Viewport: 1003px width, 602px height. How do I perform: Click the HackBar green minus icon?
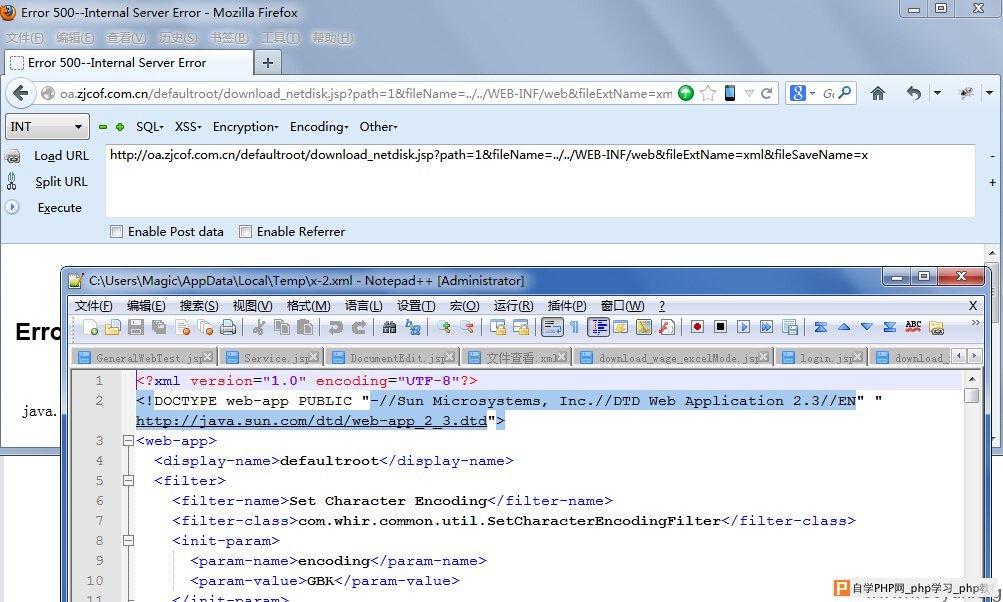click(103, 127)
